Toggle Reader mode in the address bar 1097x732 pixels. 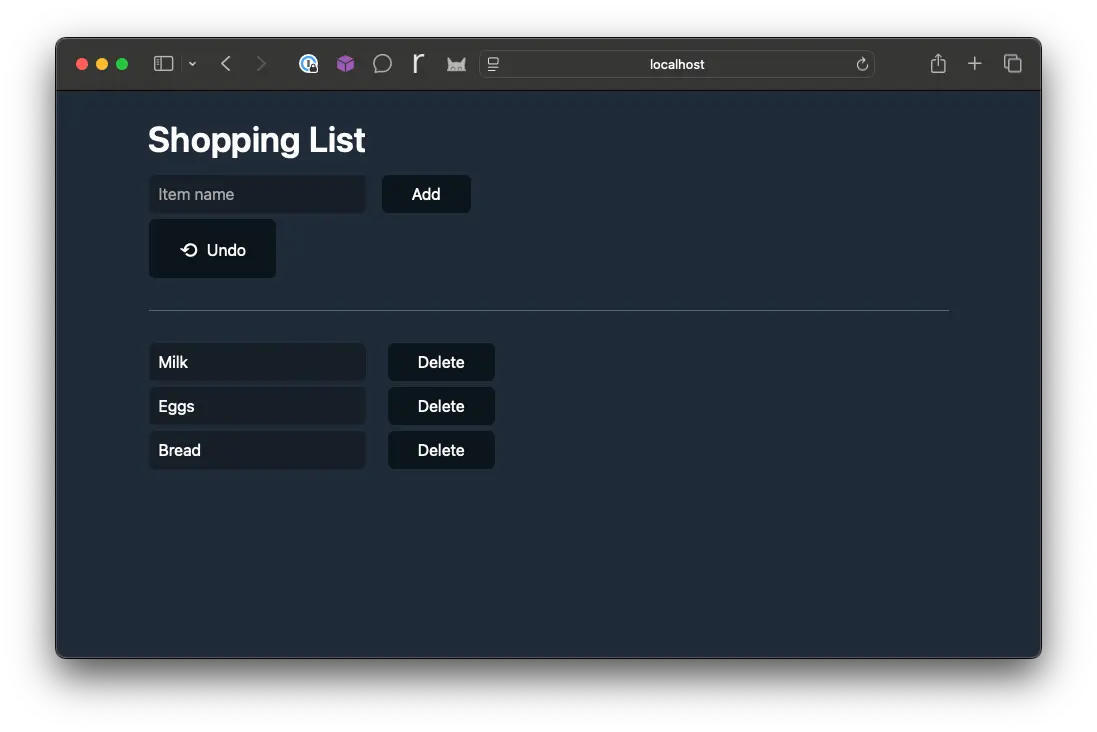click(493, 63)
